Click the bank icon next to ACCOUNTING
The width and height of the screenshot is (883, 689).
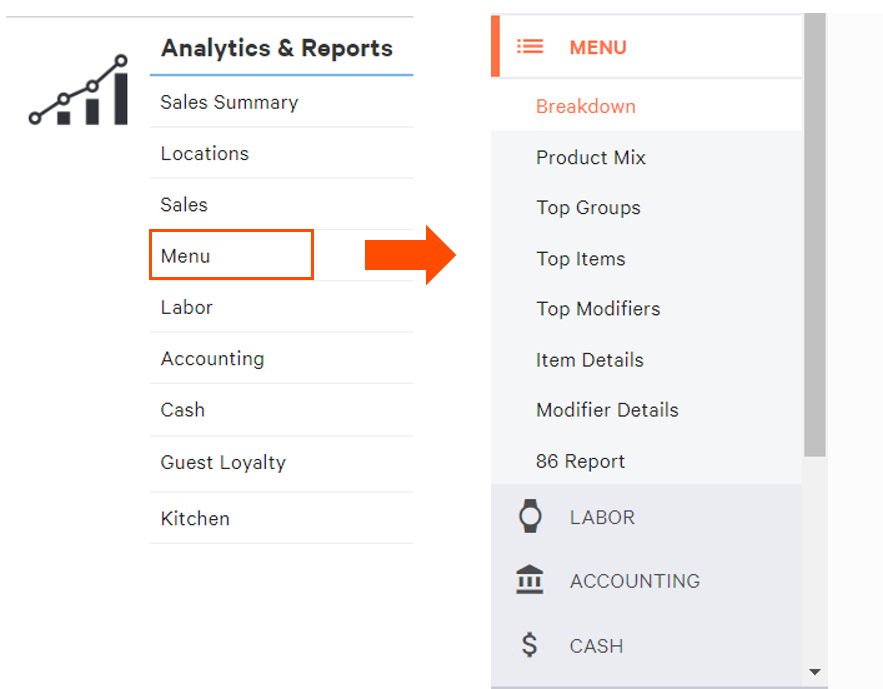click(x=530, y=580)
